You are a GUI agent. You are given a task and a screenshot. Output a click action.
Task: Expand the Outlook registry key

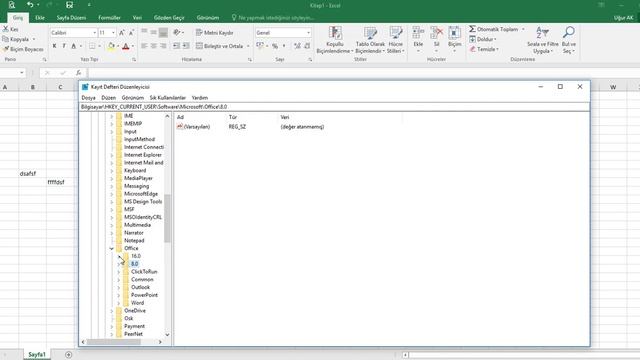coord(119,287)
